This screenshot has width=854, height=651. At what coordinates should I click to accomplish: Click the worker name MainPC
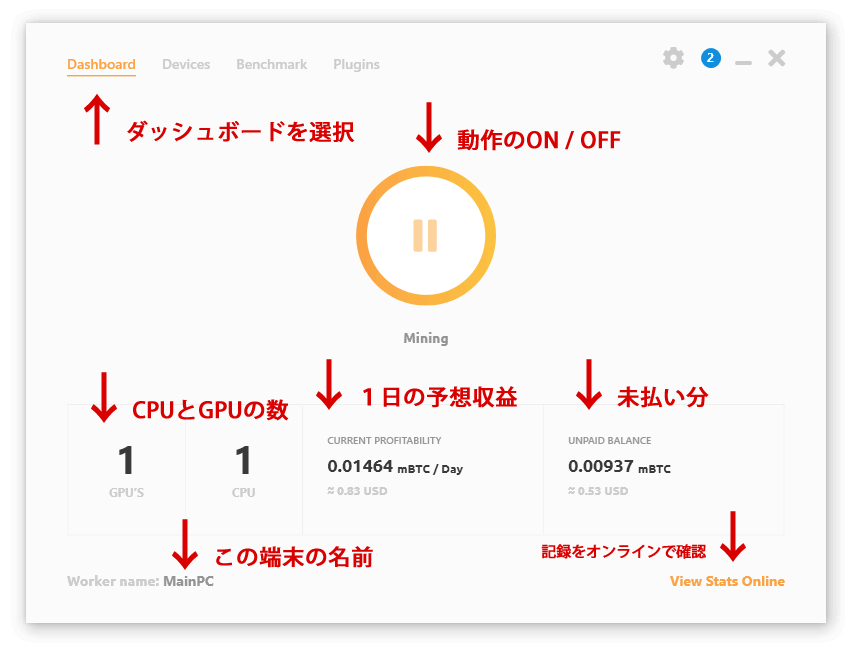coord(188,581)
